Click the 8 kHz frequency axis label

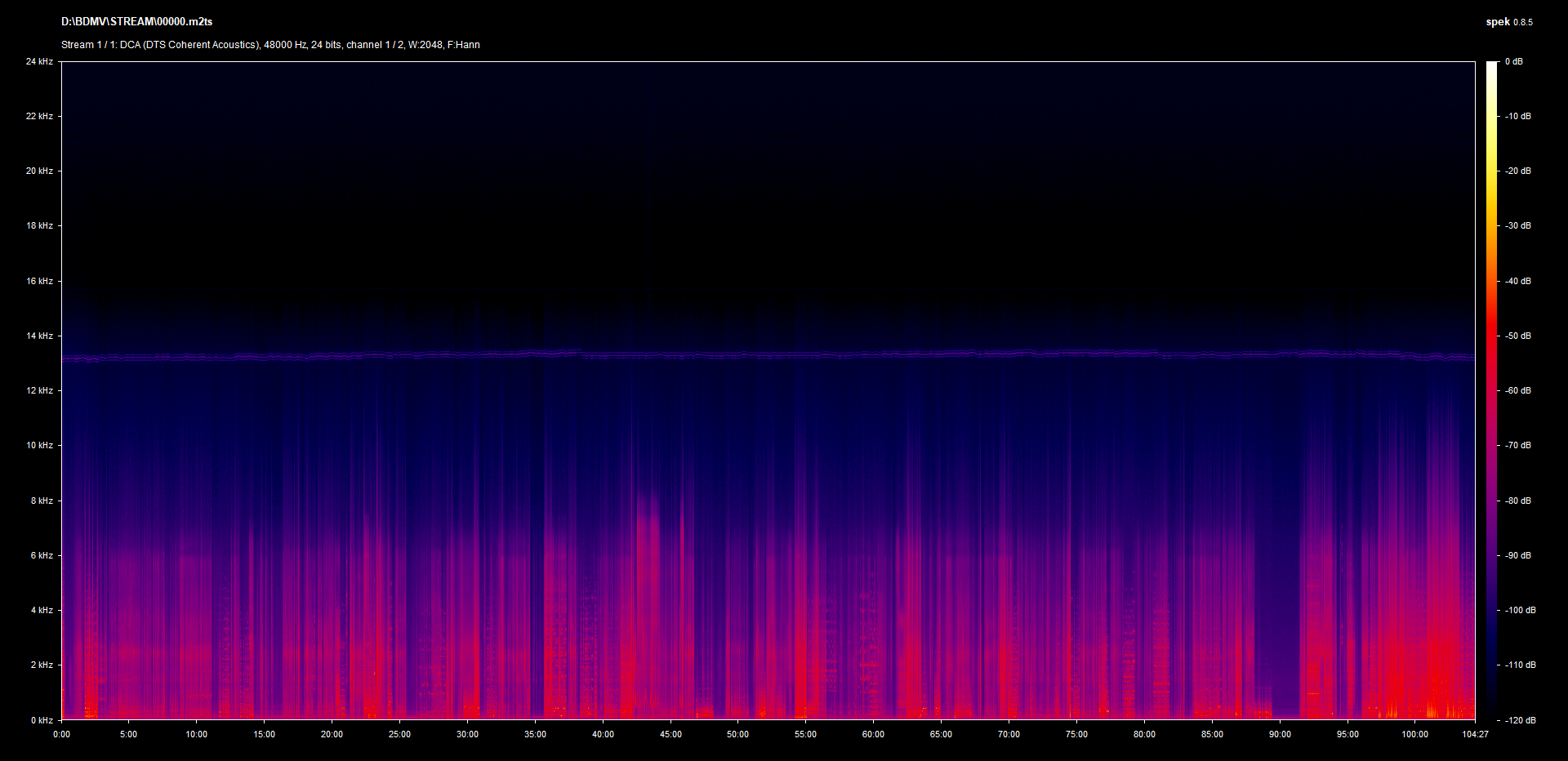click(42, 501)
